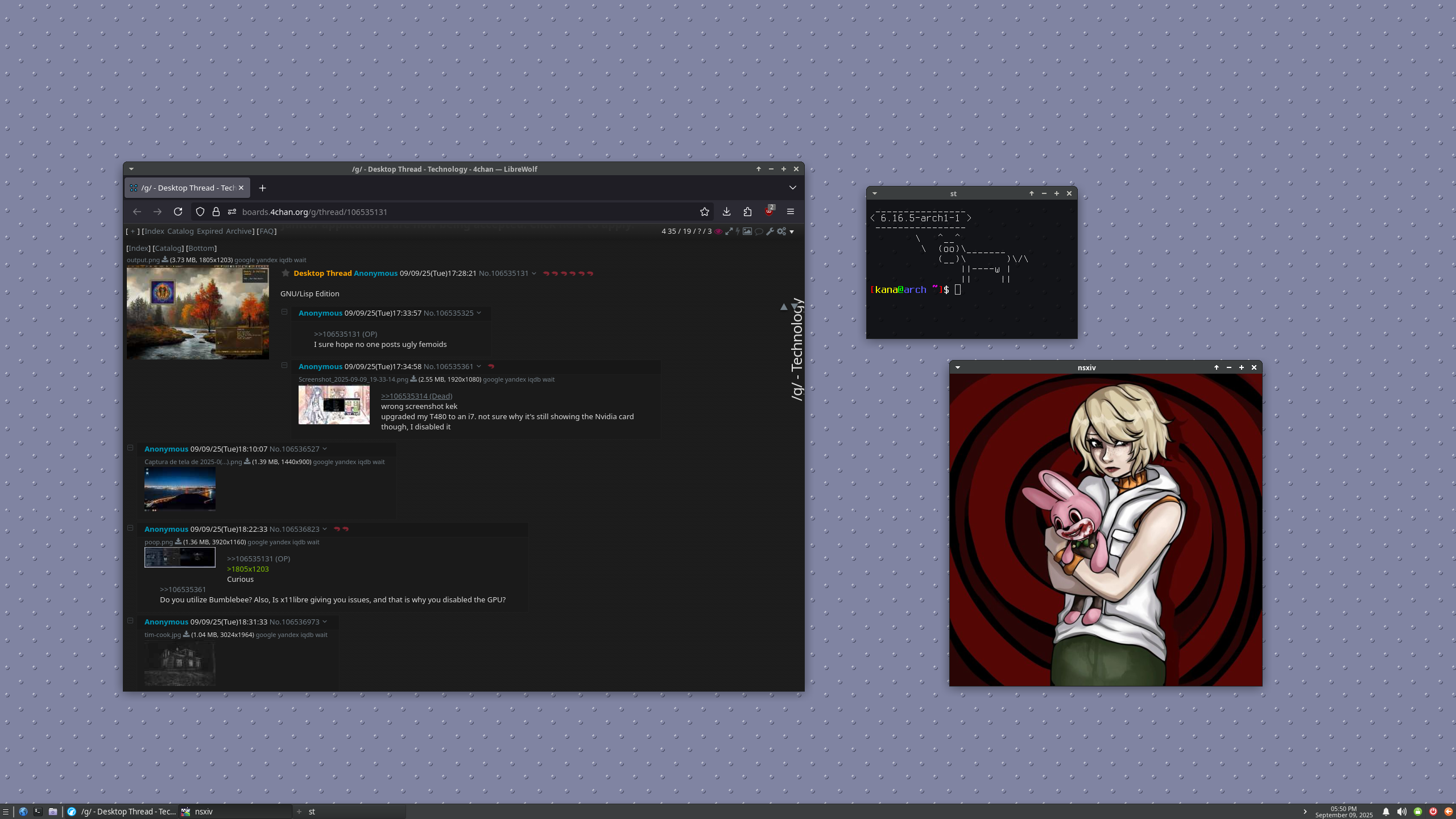1456x819 pixels.
Task: Open the Catalog link in the header bar
Action: click(180, 231)
